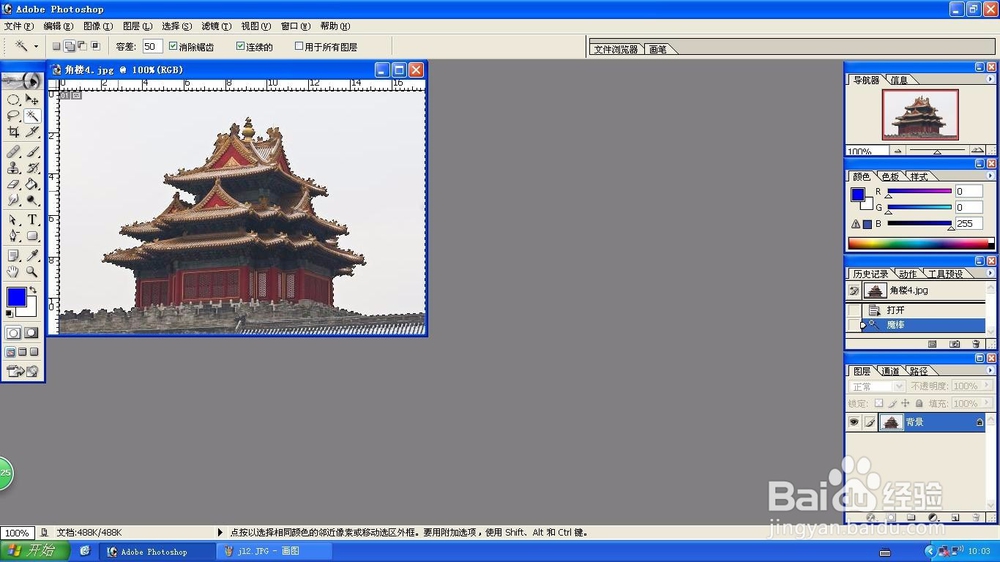Screen dimensions: 1000x562
Task: Select the Type tool
Action: 32,220
